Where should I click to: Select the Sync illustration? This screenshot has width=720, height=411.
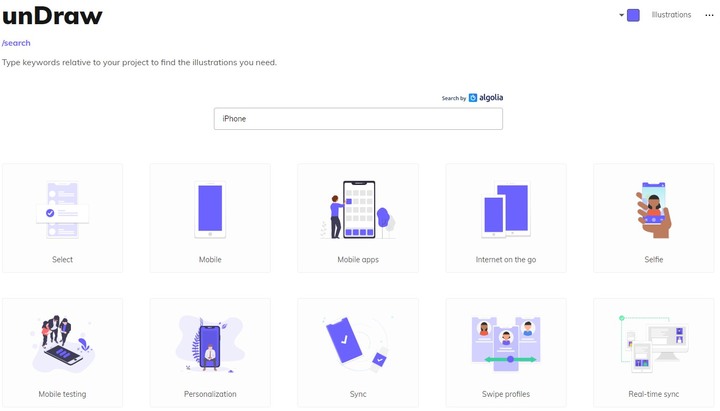358,353
